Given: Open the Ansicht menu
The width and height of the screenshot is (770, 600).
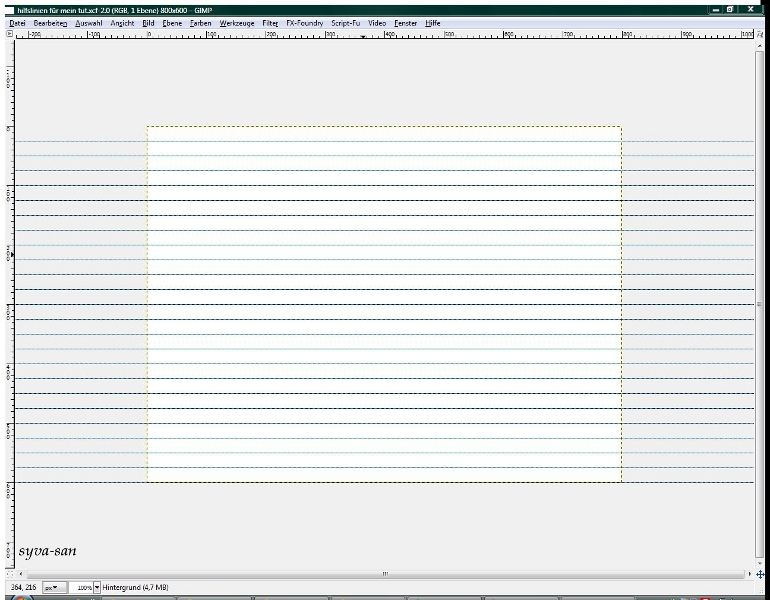Looking at the screenshot, I should click(x=122, y=23).
